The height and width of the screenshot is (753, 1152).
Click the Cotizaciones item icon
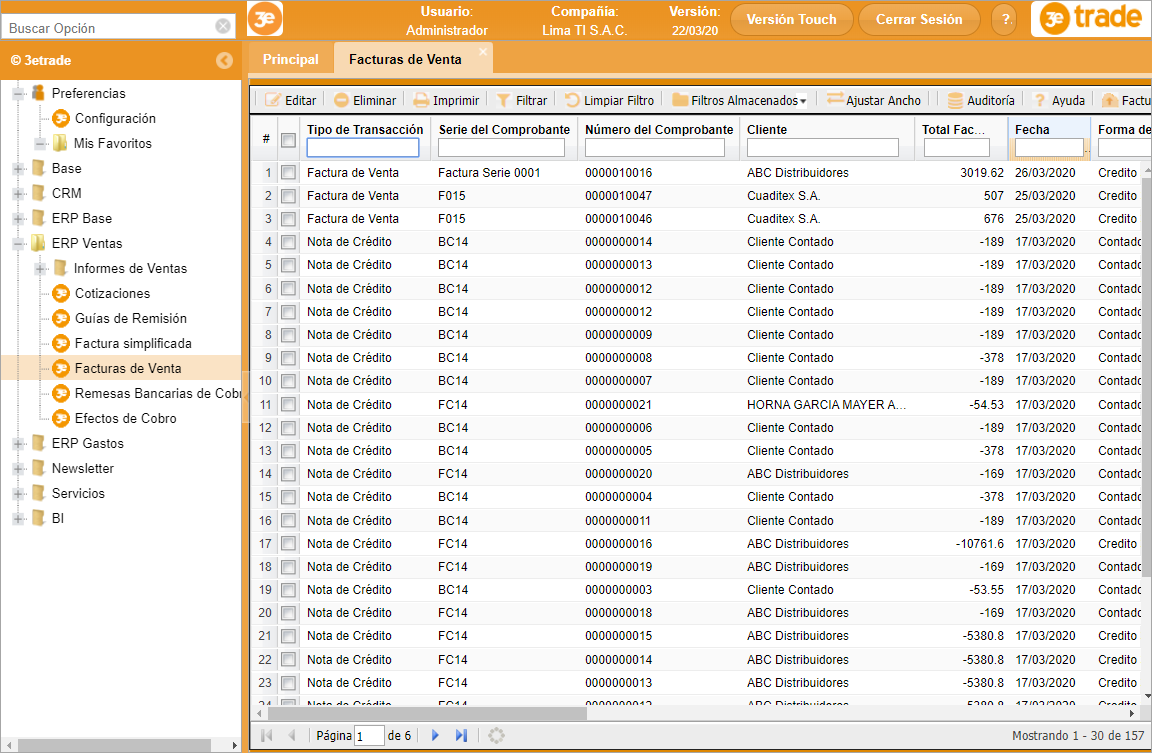[61, 293]
